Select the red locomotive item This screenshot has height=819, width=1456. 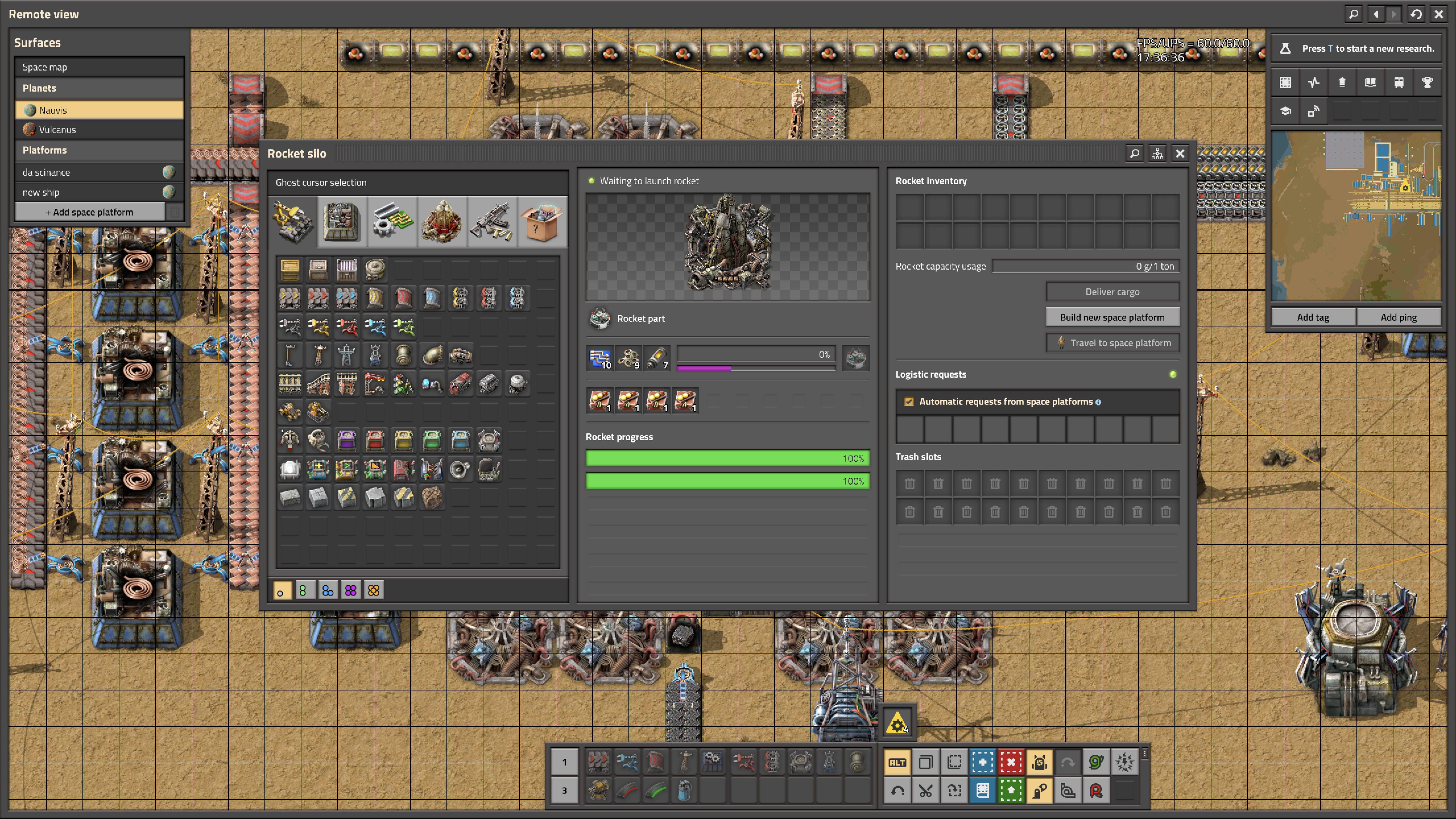coord(461,384)
